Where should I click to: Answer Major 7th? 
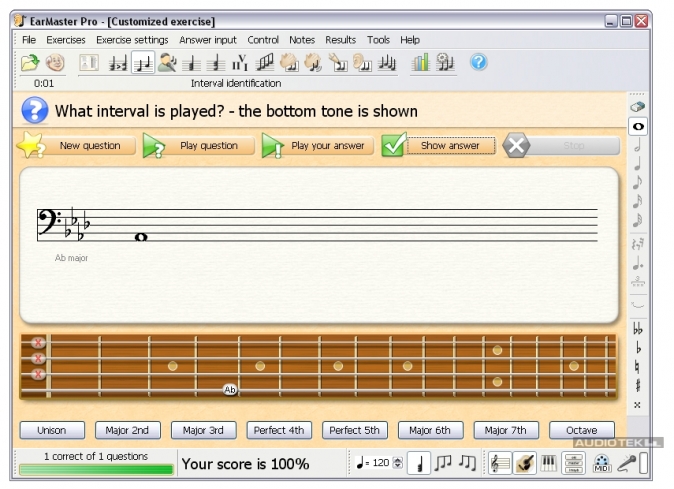pyautogui.click(x=506, y=430)
